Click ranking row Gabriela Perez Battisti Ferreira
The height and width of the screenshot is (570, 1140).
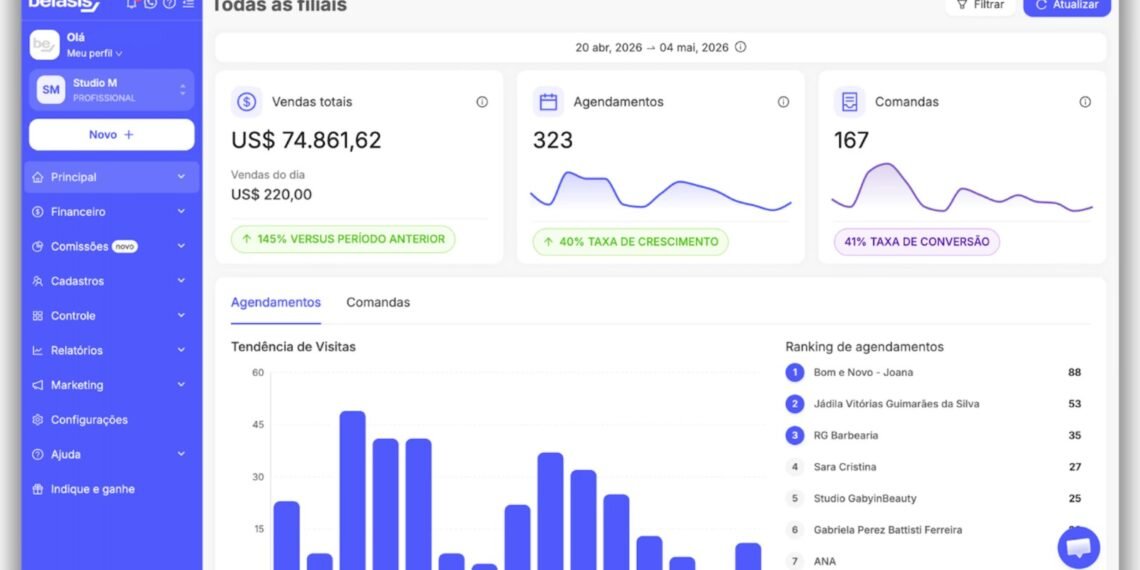[934, 530]
